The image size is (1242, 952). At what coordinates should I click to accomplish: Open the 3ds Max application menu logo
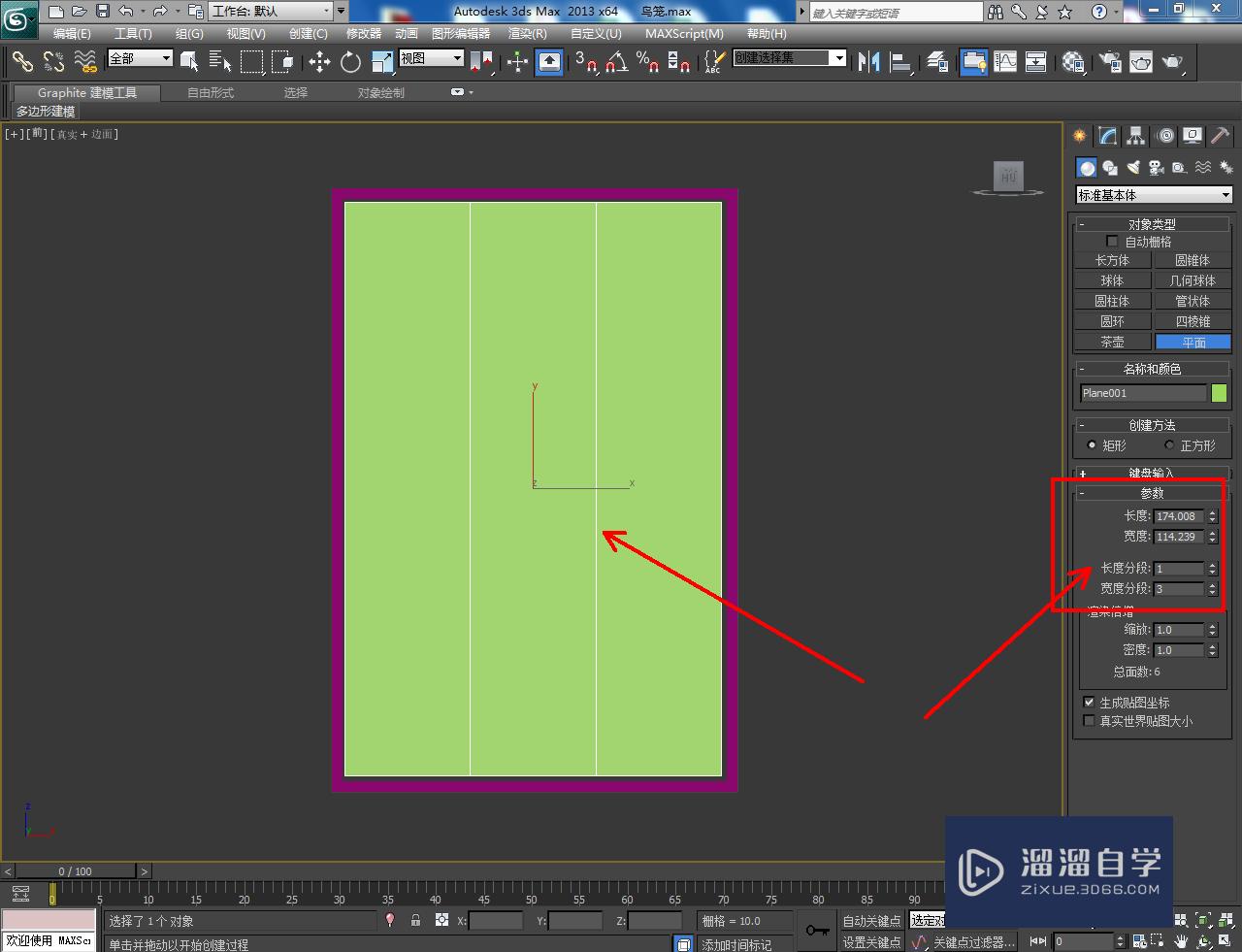click(19, 17)
